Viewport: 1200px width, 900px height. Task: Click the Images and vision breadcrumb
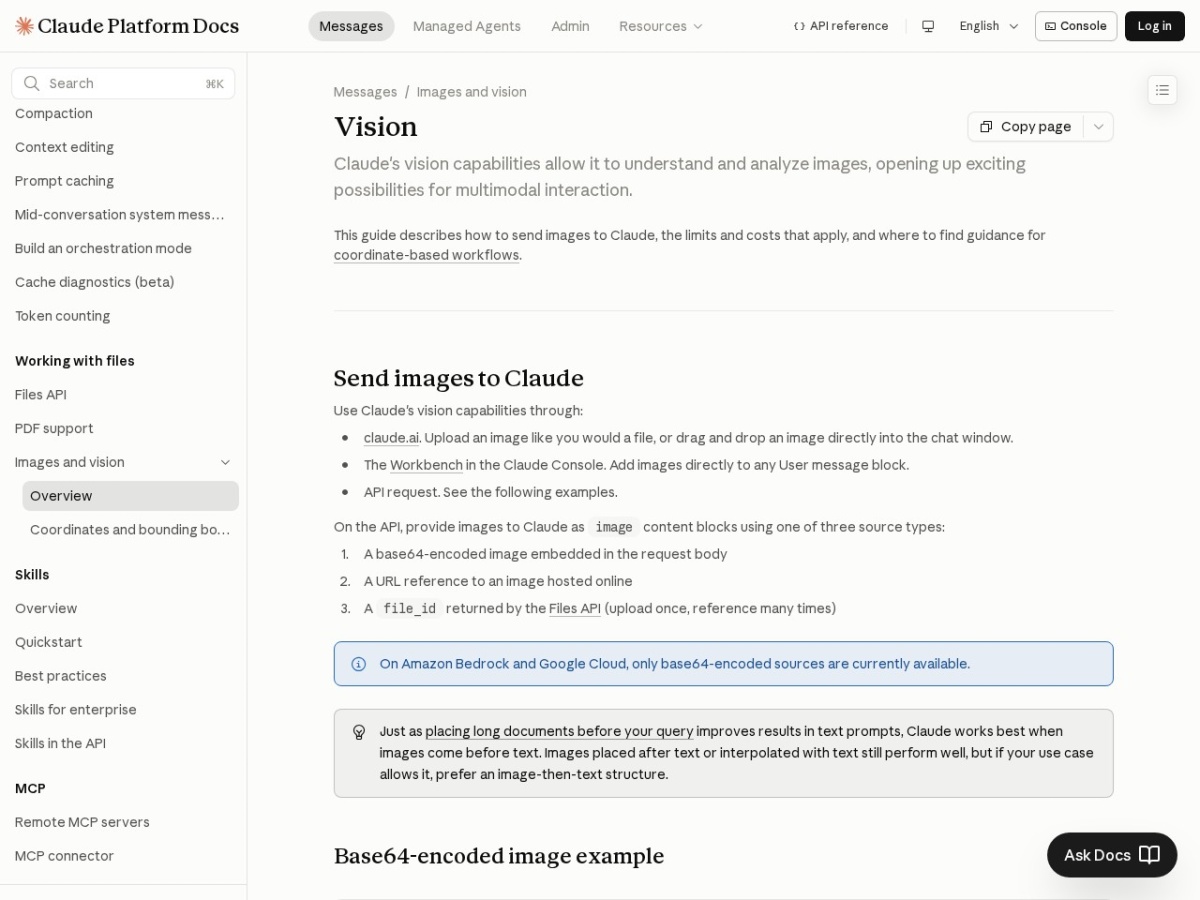472,92
